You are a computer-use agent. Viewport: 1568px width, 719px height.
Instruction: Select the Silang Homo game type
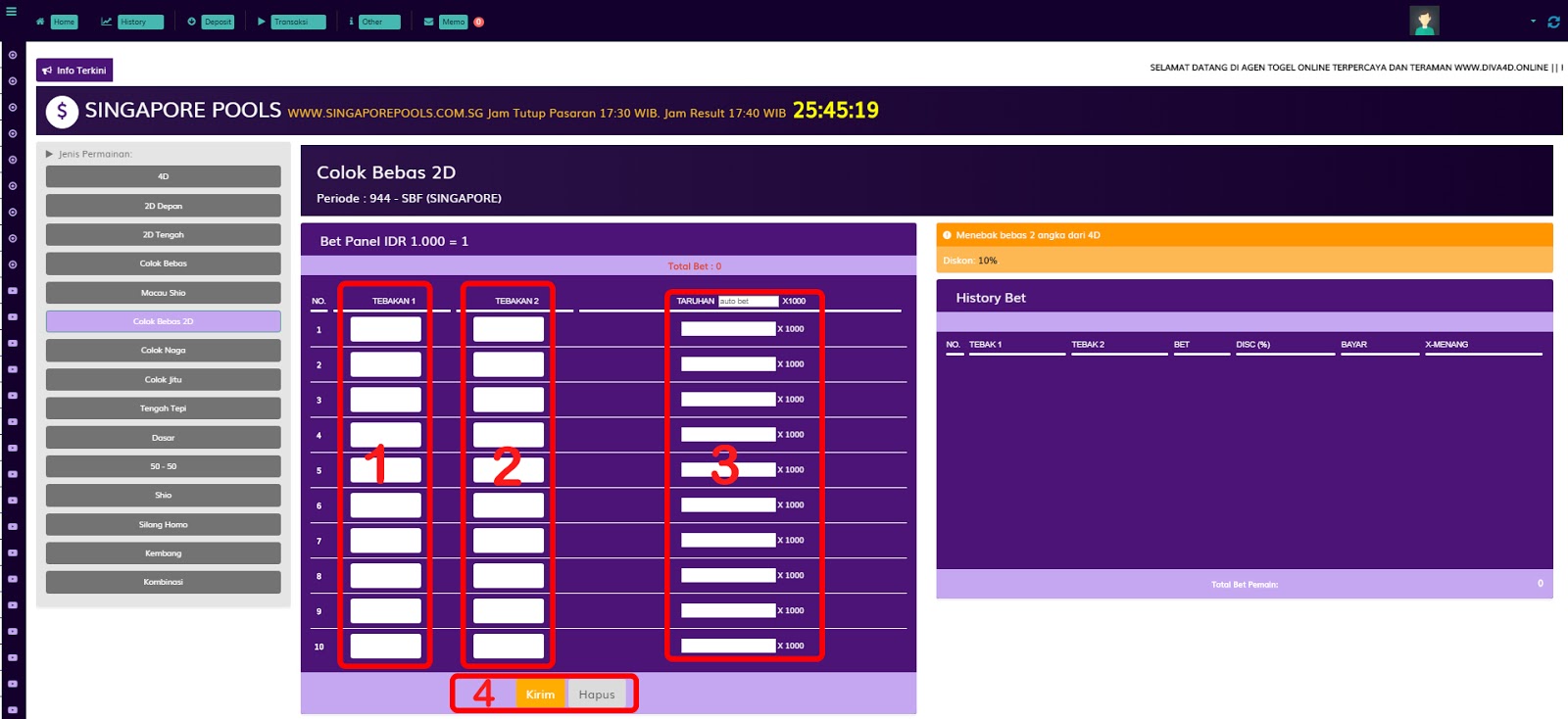click(x=163, y=524)
